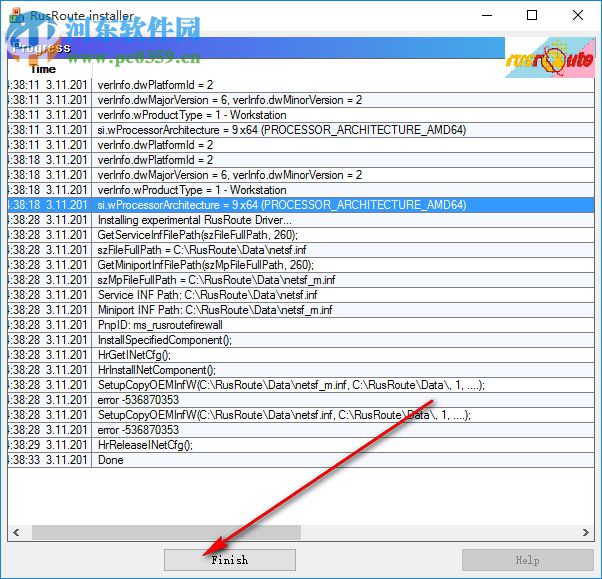Select SetupCopyOEMInfW netsf_m.inf row
This screenshot has height=579, width=602.
pos(301,385)
